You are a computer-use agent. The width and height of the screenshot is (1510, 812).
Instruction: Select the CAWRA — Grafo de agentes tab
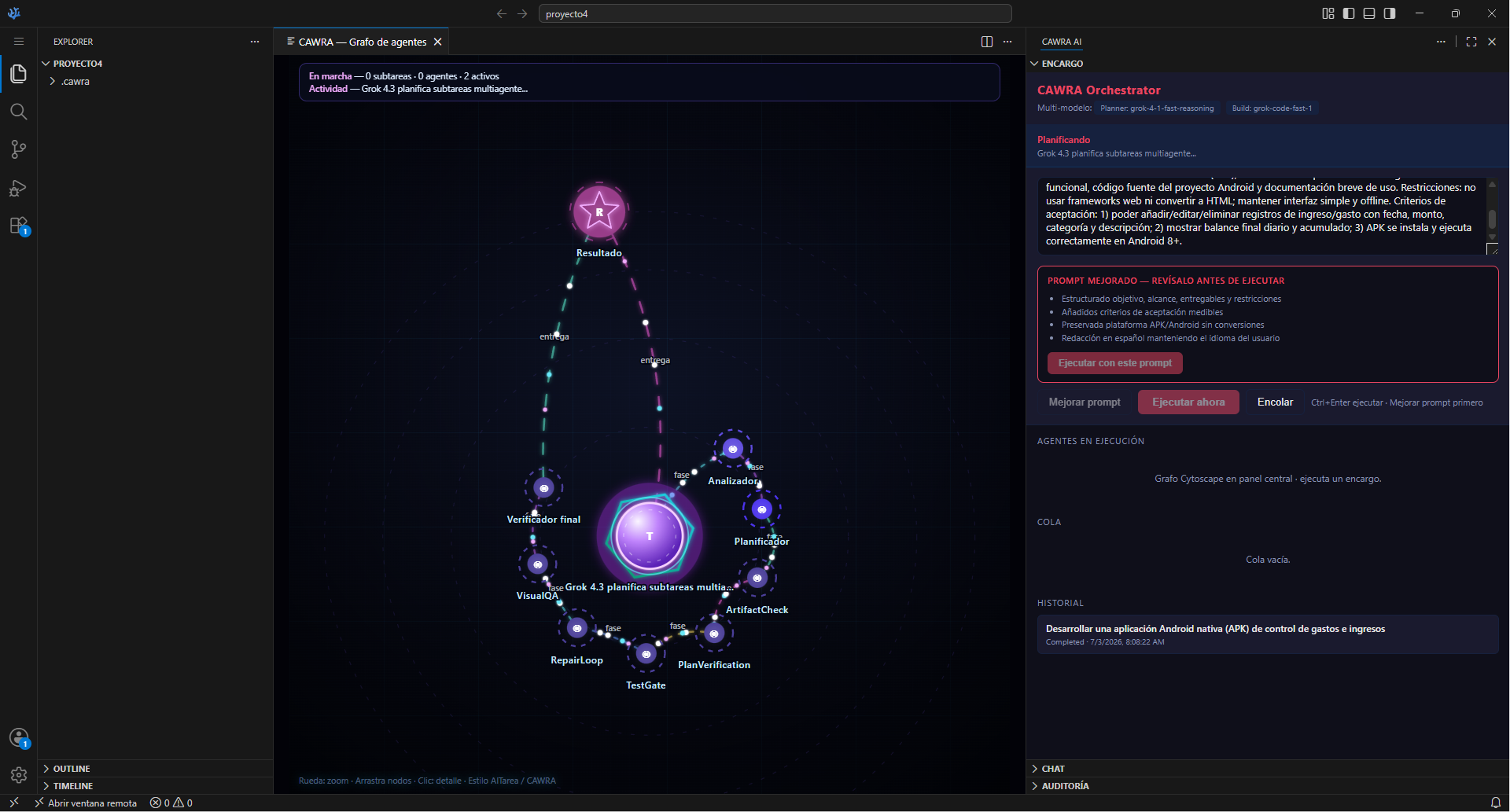pyautogui.click(x=362, y=42)
